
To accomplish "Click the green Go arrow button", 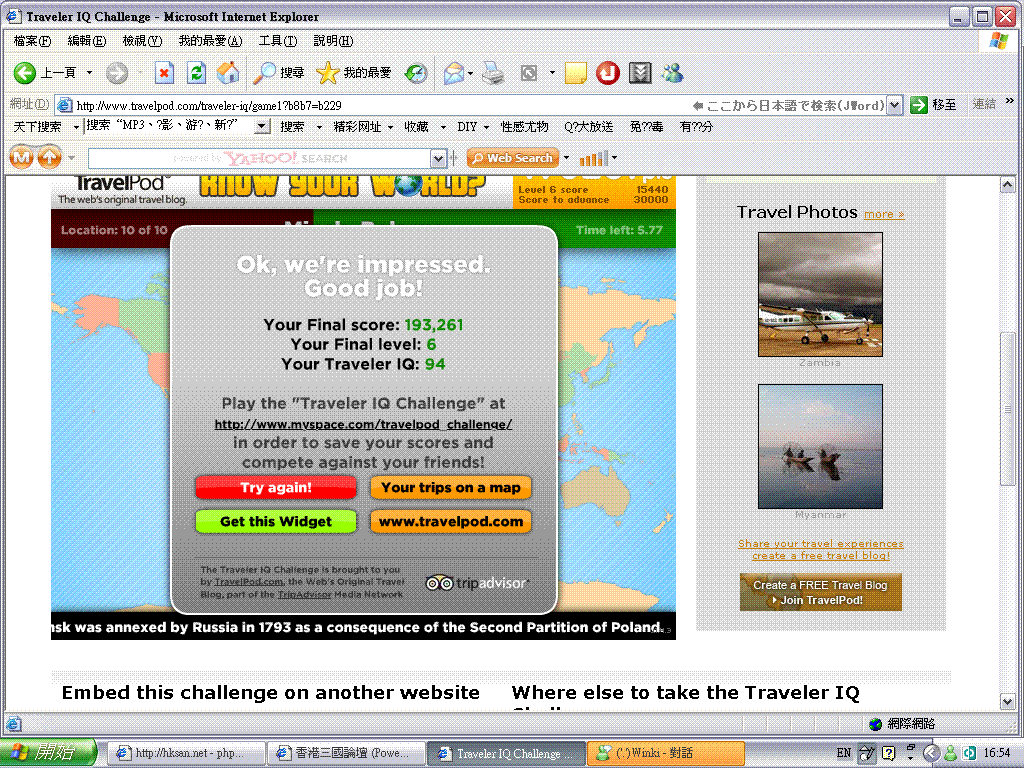I will (918, 104).
